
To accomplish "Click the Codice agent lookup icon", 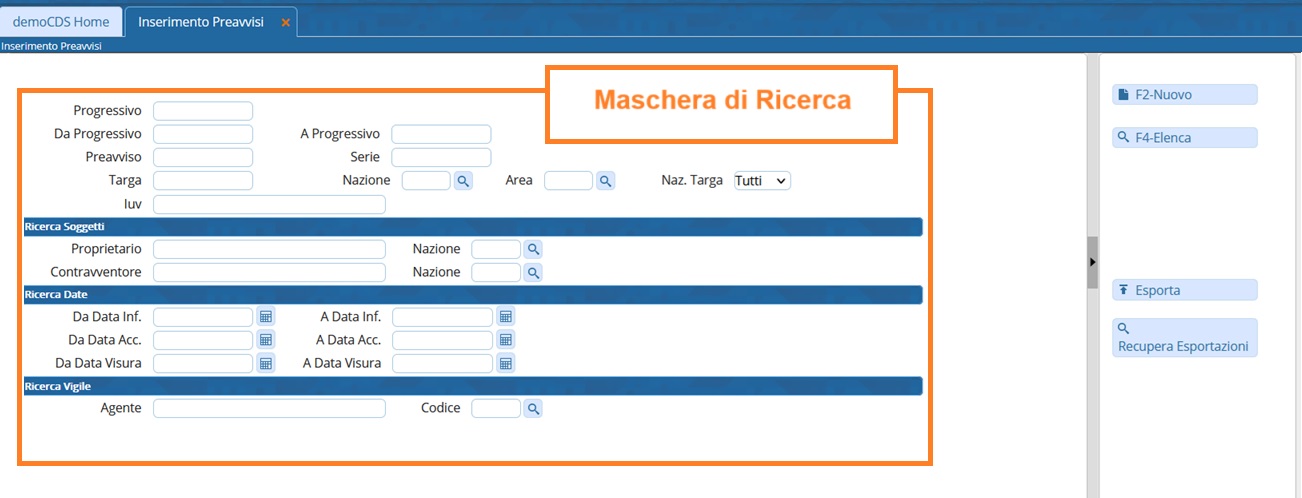I will pyautogui.click(x=533, y=408).
